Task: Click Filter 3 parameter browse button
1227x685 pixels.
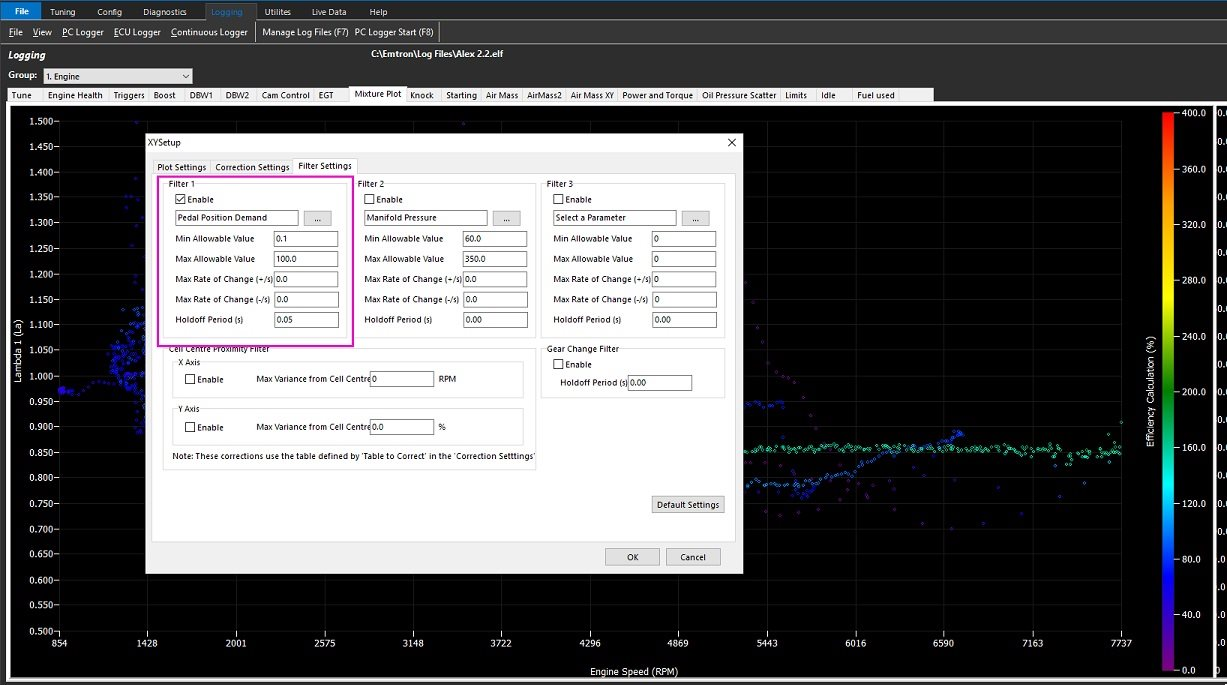Action: coord(695,218)
